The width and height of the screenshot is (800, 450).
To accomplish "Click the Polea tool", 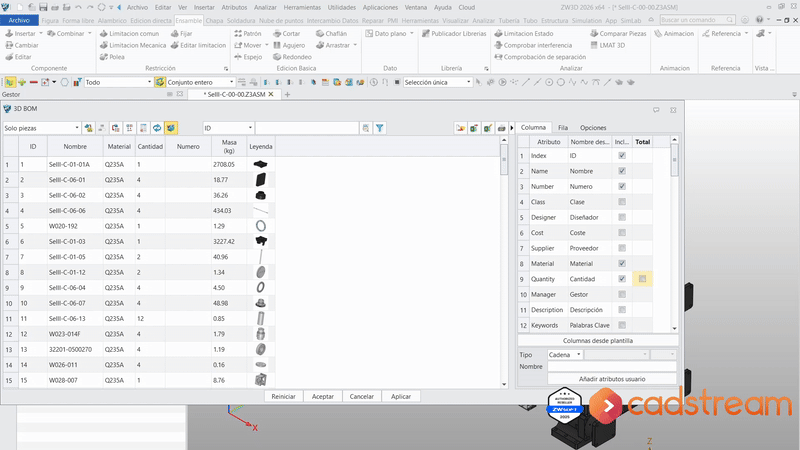I will [x=112, y=57].
